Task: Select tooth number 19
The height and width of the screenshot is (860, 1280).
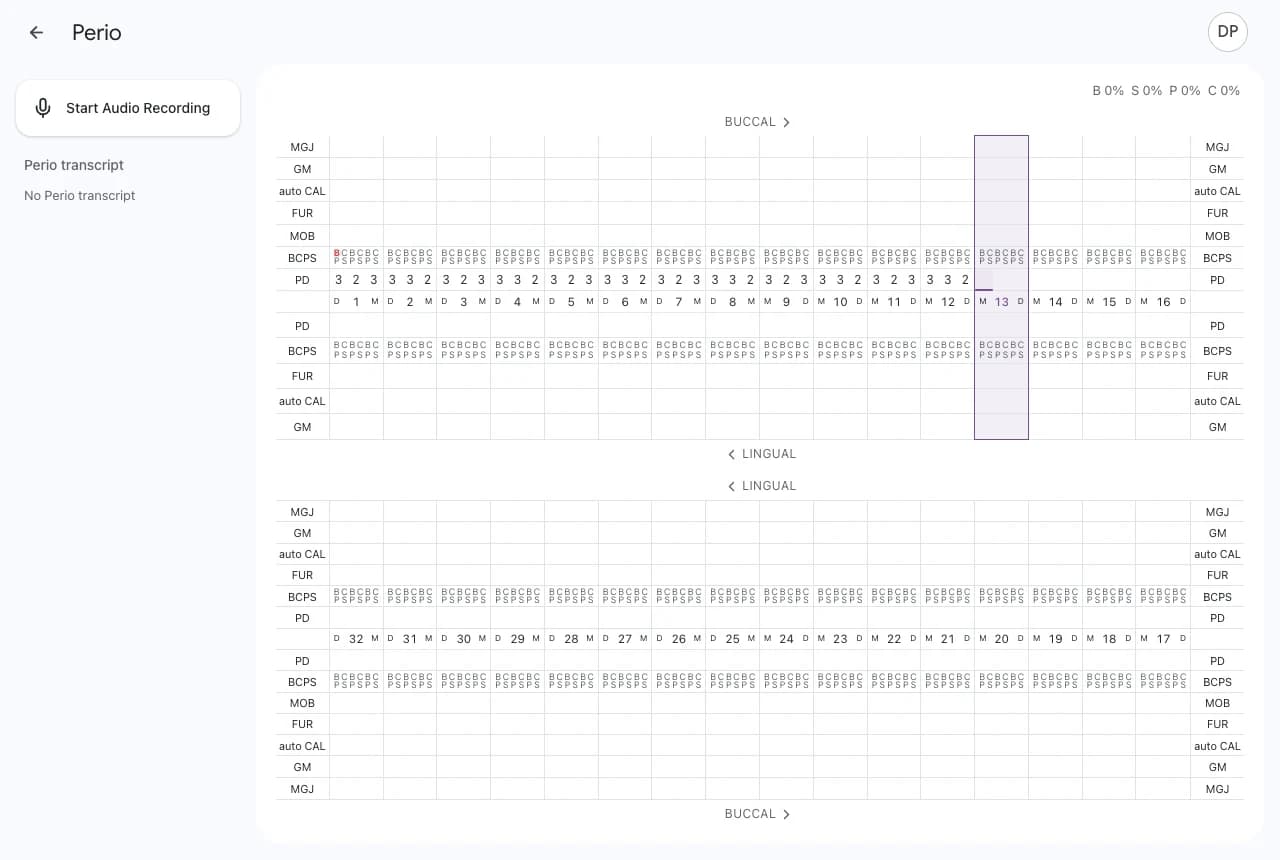Action: pyautogui.click(x=1056, y=639)
